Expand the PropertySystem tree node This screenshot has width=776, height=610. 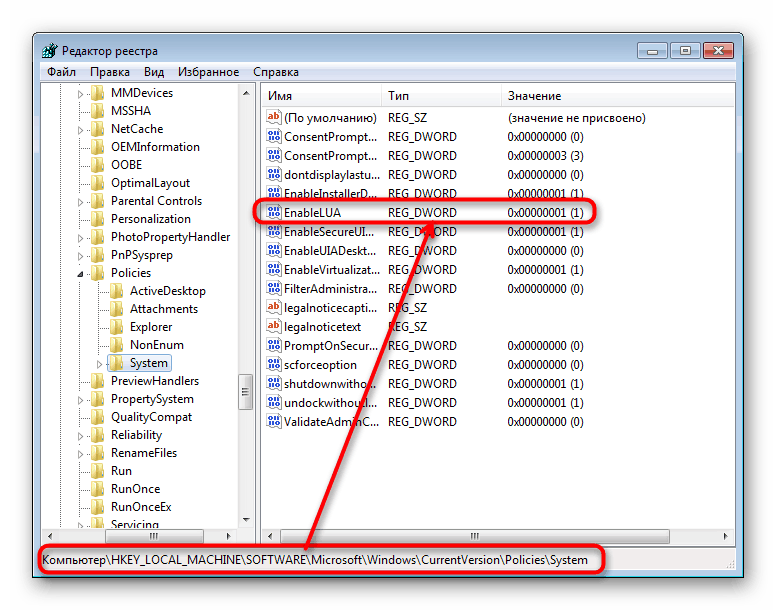(81, 400)
